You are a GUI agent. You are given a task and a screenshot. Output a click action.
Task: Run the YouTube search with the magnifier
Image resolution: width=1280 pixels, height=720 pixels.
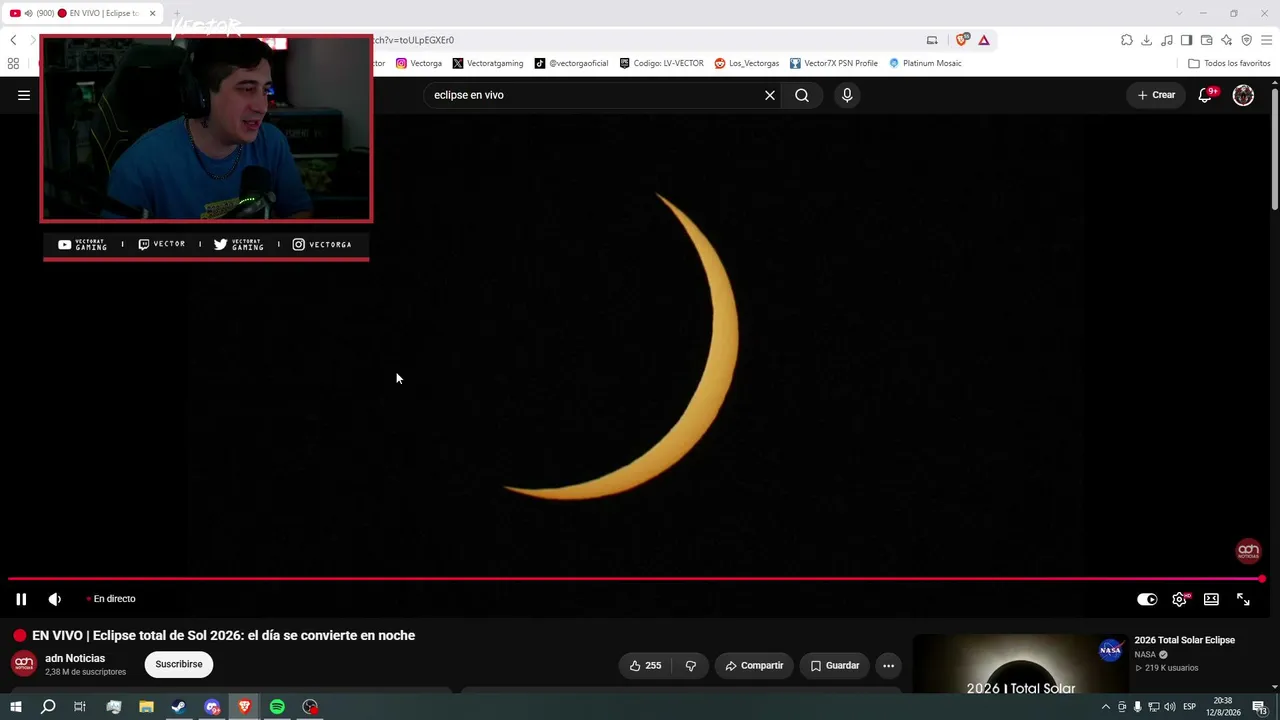click(802, 95)
